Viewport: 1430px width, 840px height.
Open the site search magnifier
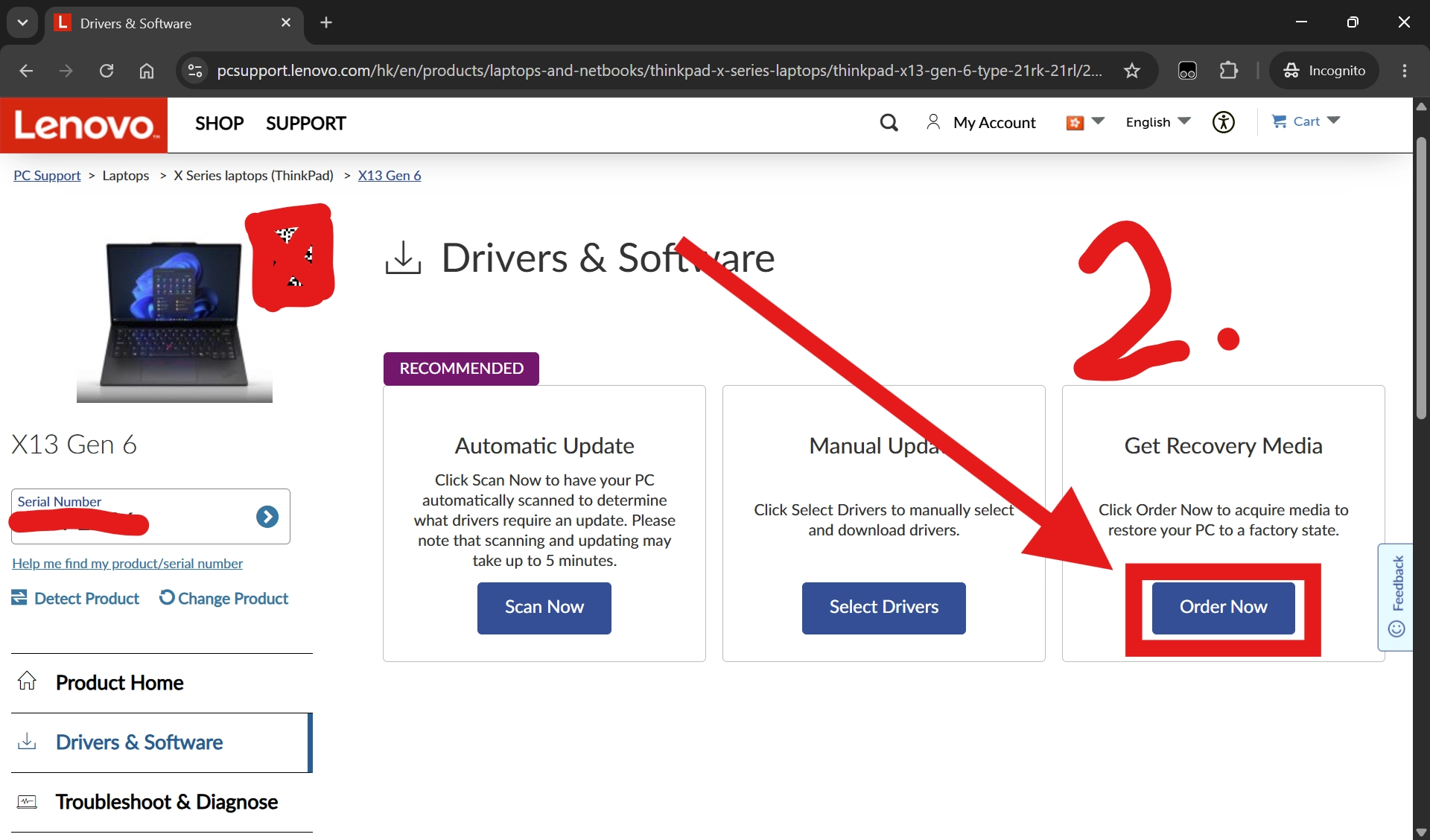(889, 123)
